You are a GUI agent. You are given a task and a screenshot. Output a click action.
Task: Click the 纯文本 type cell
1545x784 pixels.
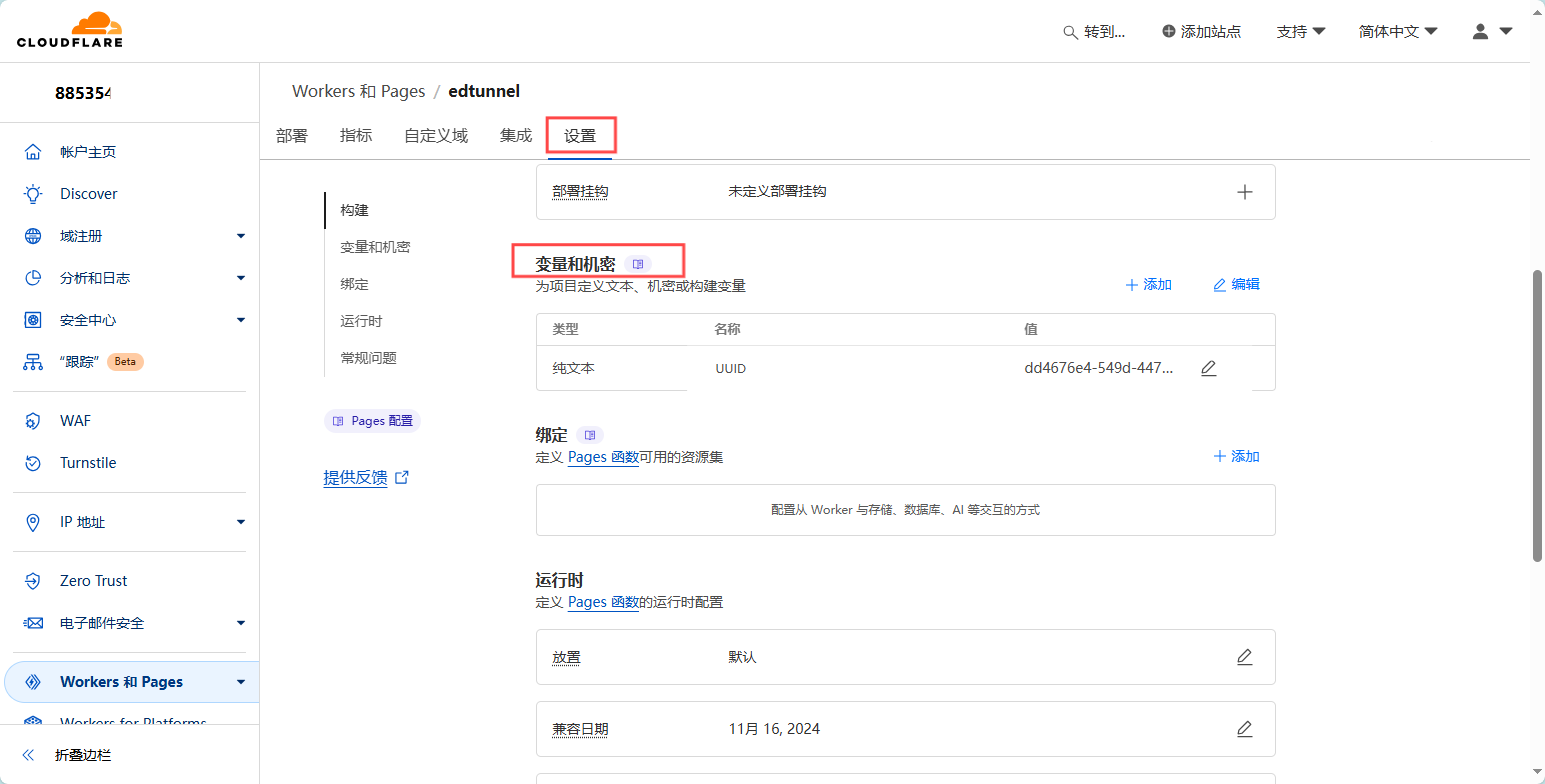coord(573,368)
